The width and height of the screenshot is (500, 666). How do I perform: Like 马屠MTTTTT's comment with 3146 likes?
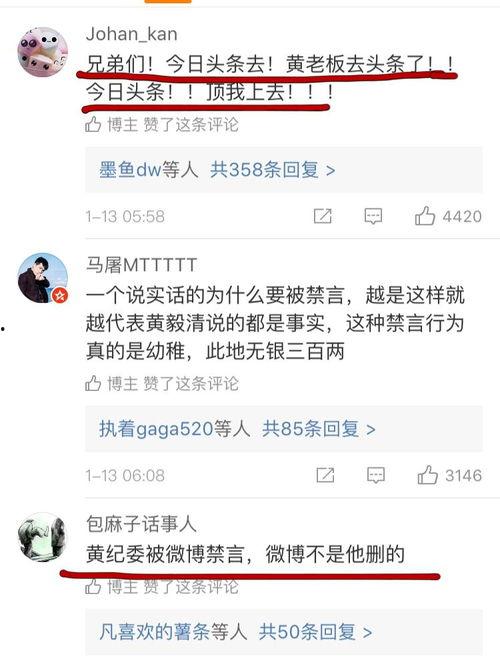point(428,475)
